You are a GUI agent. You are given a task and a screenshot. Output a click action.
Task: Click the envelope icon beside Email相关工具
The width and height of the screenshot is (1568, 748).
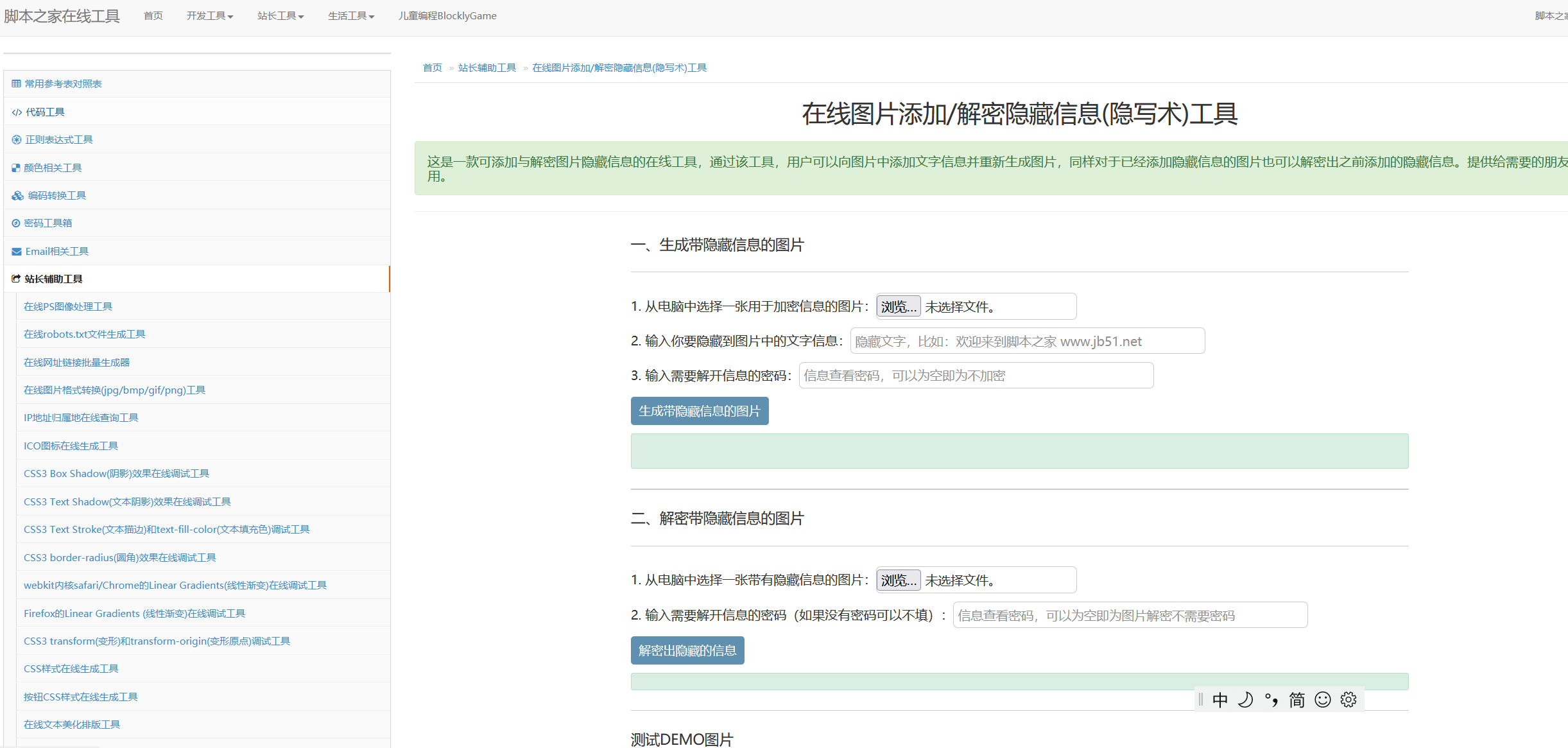17,252
